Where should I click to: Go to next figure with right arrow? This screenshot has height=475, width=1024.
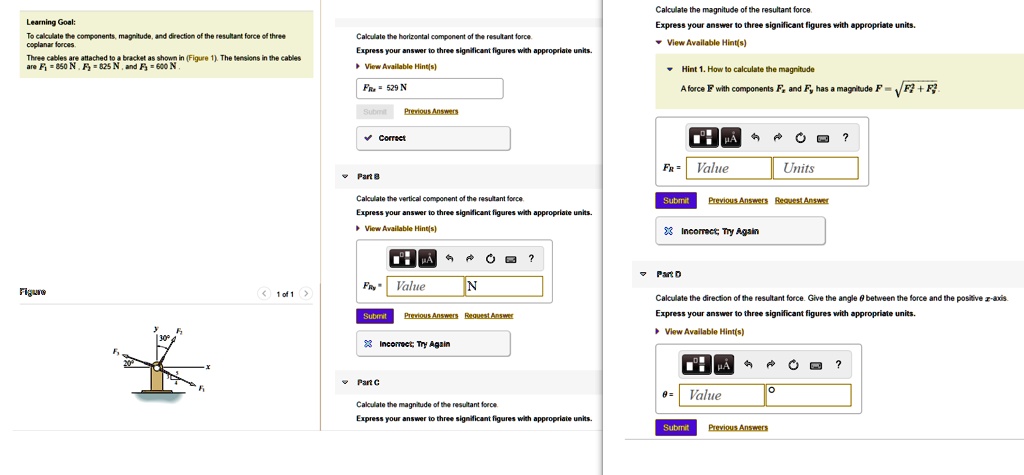306,294
